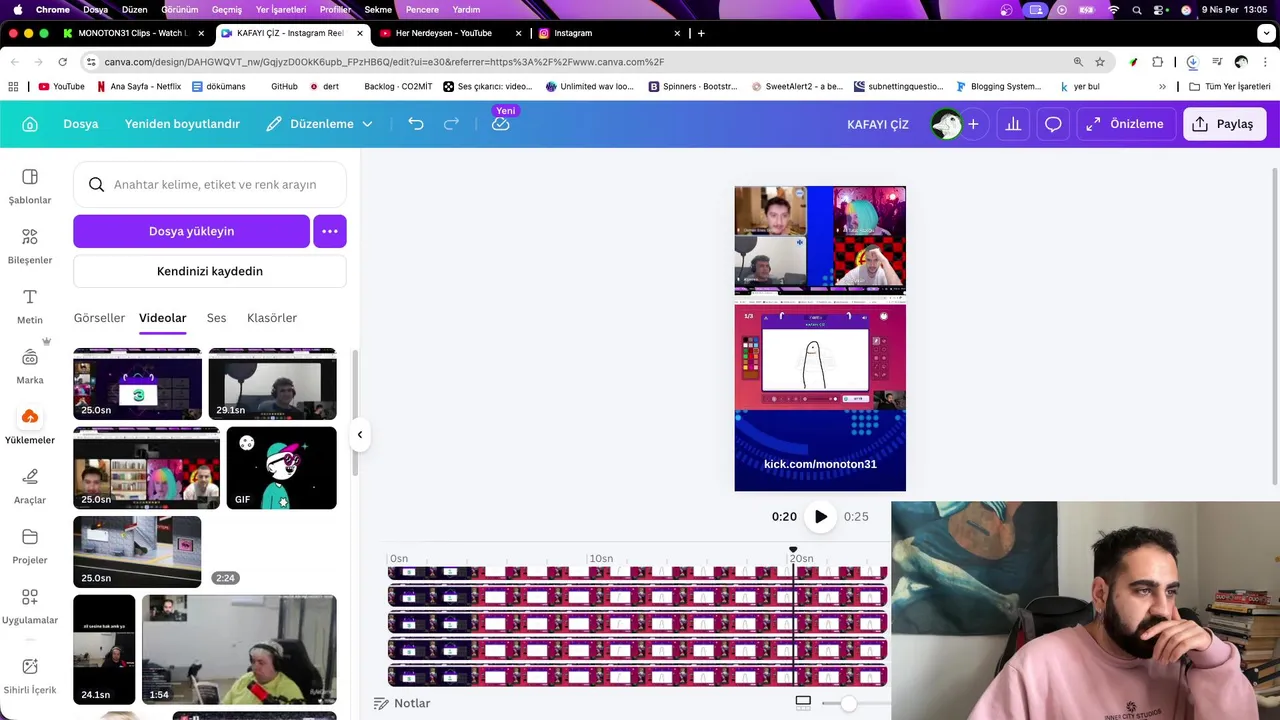Click the user avatar in header

pos(945,124)
